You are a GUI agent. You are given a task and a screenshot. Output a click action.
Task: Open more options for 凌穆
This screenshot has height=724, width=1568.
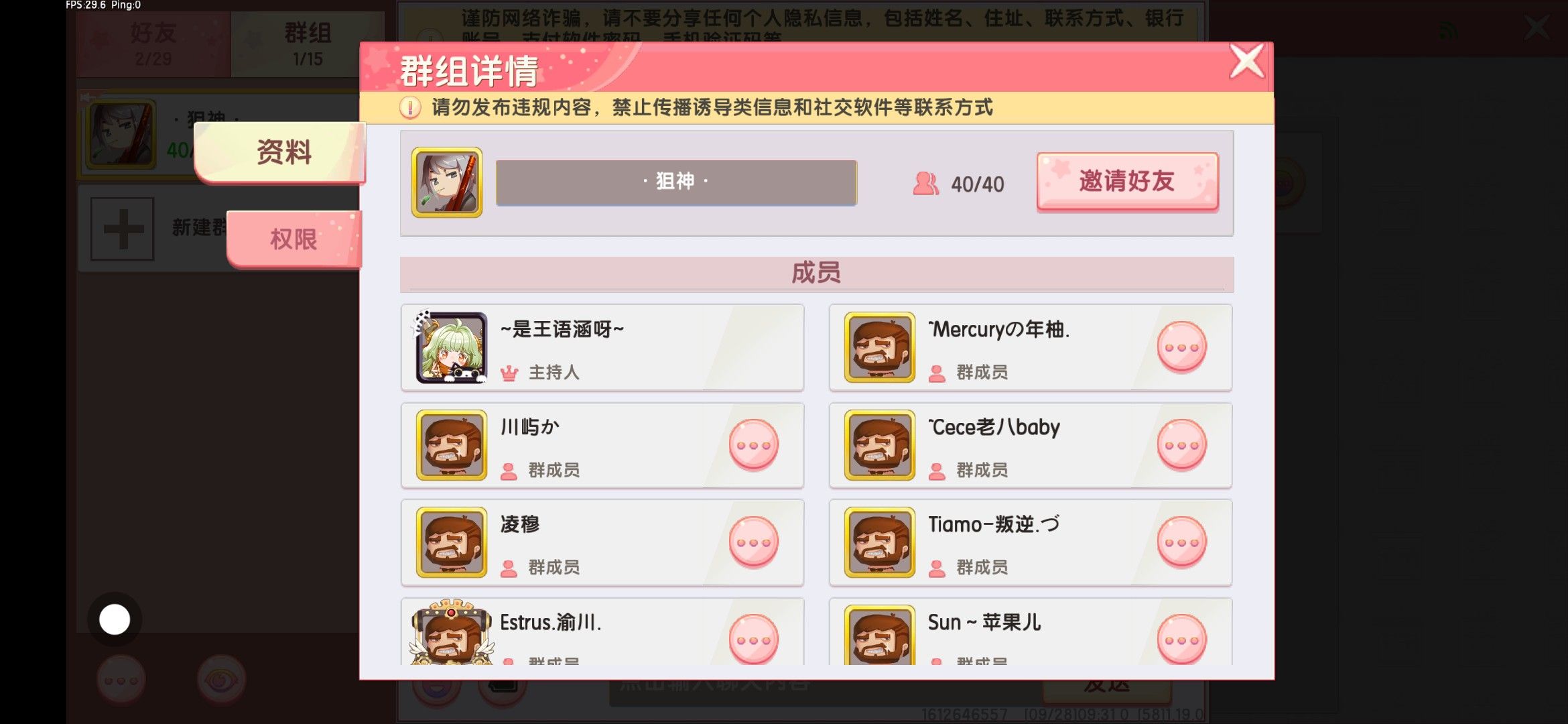(753, 542)
